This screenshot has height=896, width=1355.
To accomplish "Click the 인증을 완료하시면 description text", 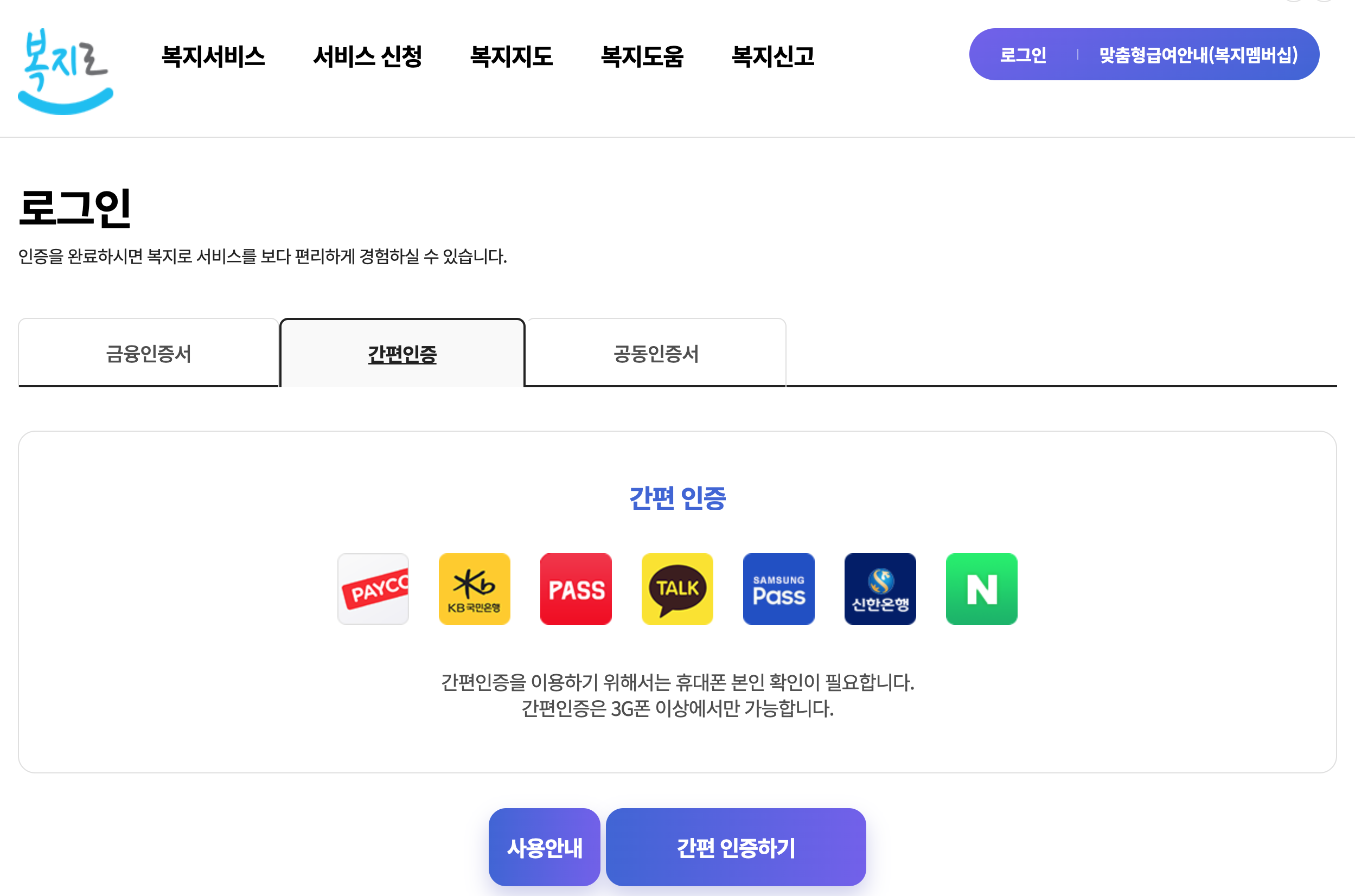I will pos(263,256).
